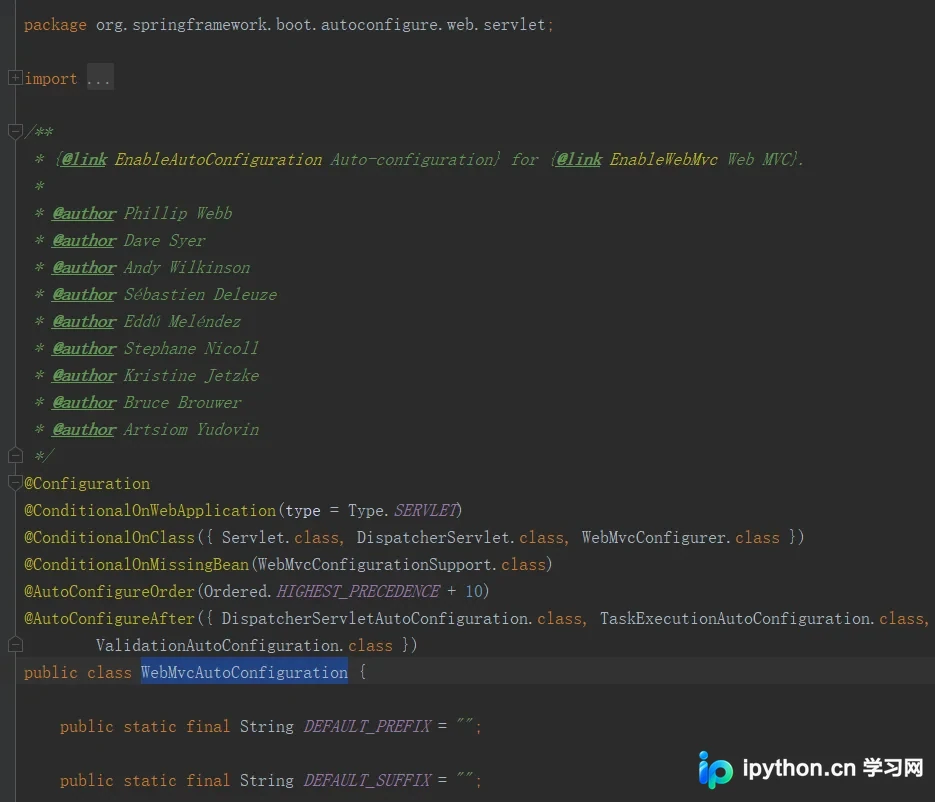Click the @author tag before Artsiom Yudovin
Viewport: 935px width, 802px height.
pos(84,429)
